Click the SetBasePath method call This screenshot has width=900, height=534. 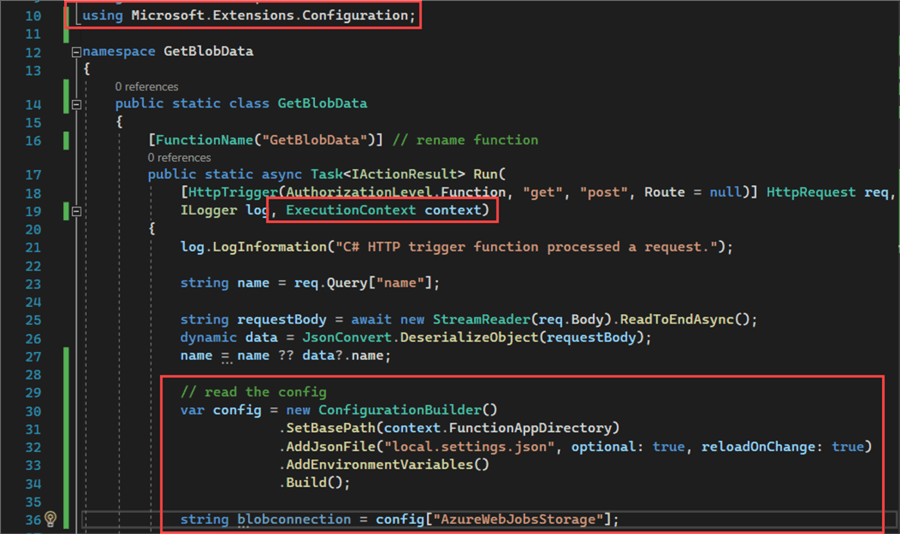click(x=330, y=428)
